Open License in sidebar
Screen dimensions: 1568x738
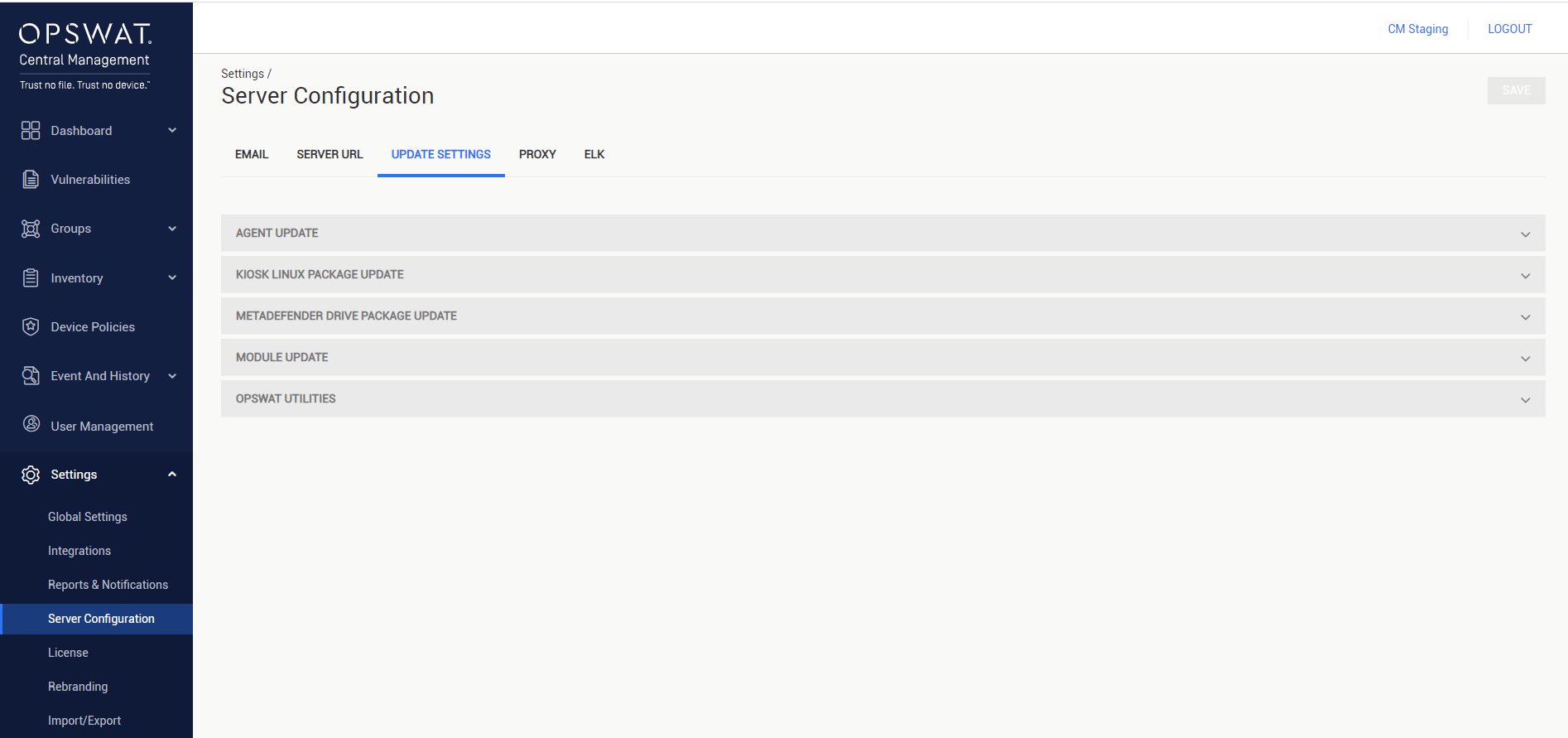pyautogui.click(x=68, y=653)
